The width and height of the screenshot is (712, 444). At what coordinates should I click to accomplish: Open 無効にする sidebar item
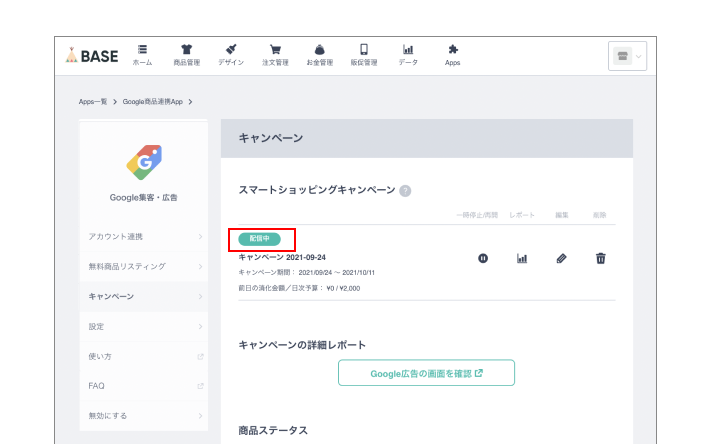[143, 416]
